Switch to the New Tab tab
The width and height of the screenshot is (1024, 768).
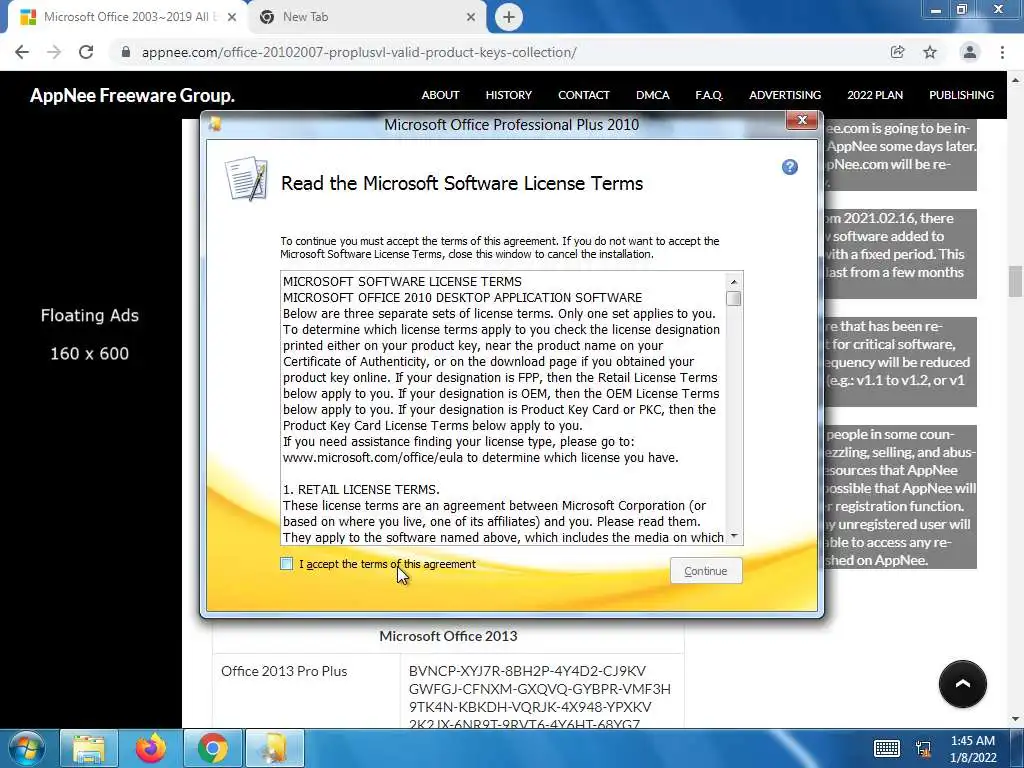point(366,17)
